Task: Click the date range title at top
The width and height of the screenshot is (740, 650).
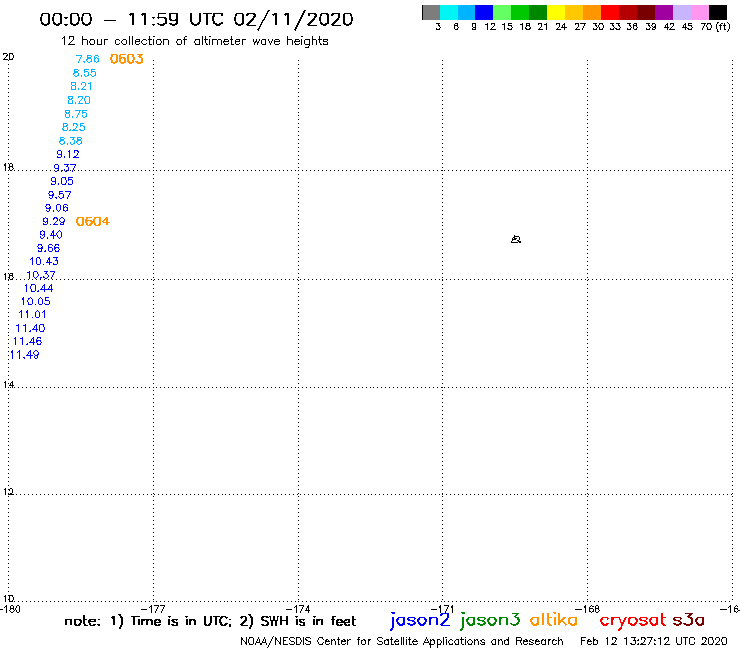Action: click(196, 20)
